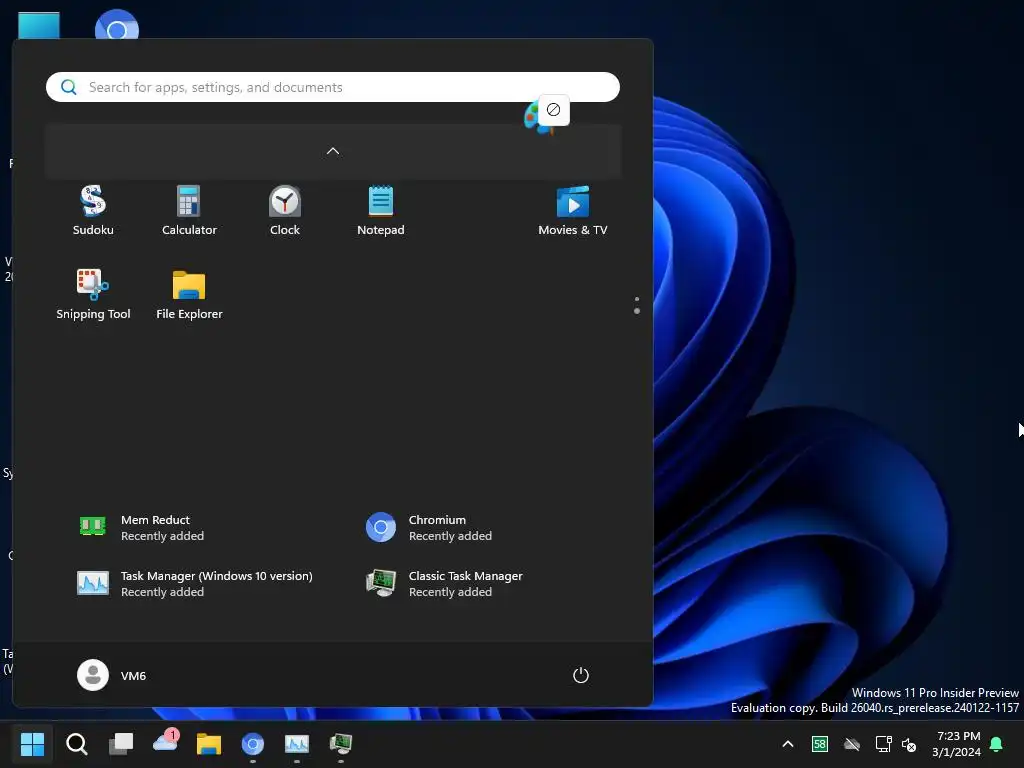Open notification bell in tray
The height and width of the screenshot is (768, 1024).
pos(997,744)
